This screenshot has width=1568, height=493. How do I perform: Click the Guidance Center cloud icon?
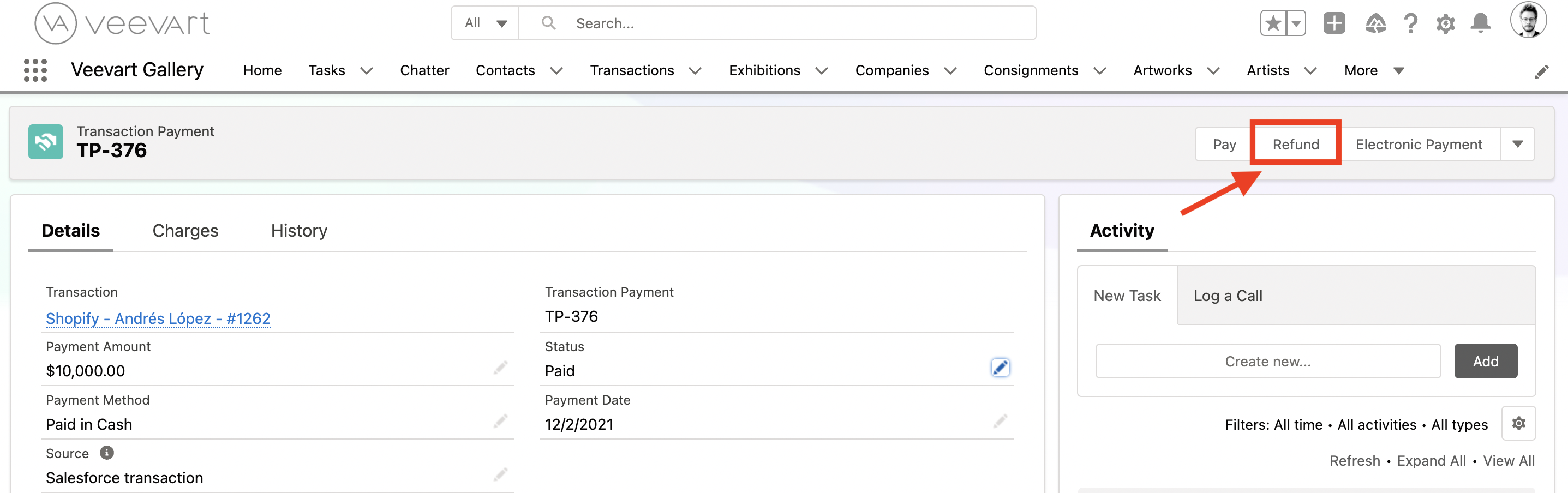click(1374, 22)
